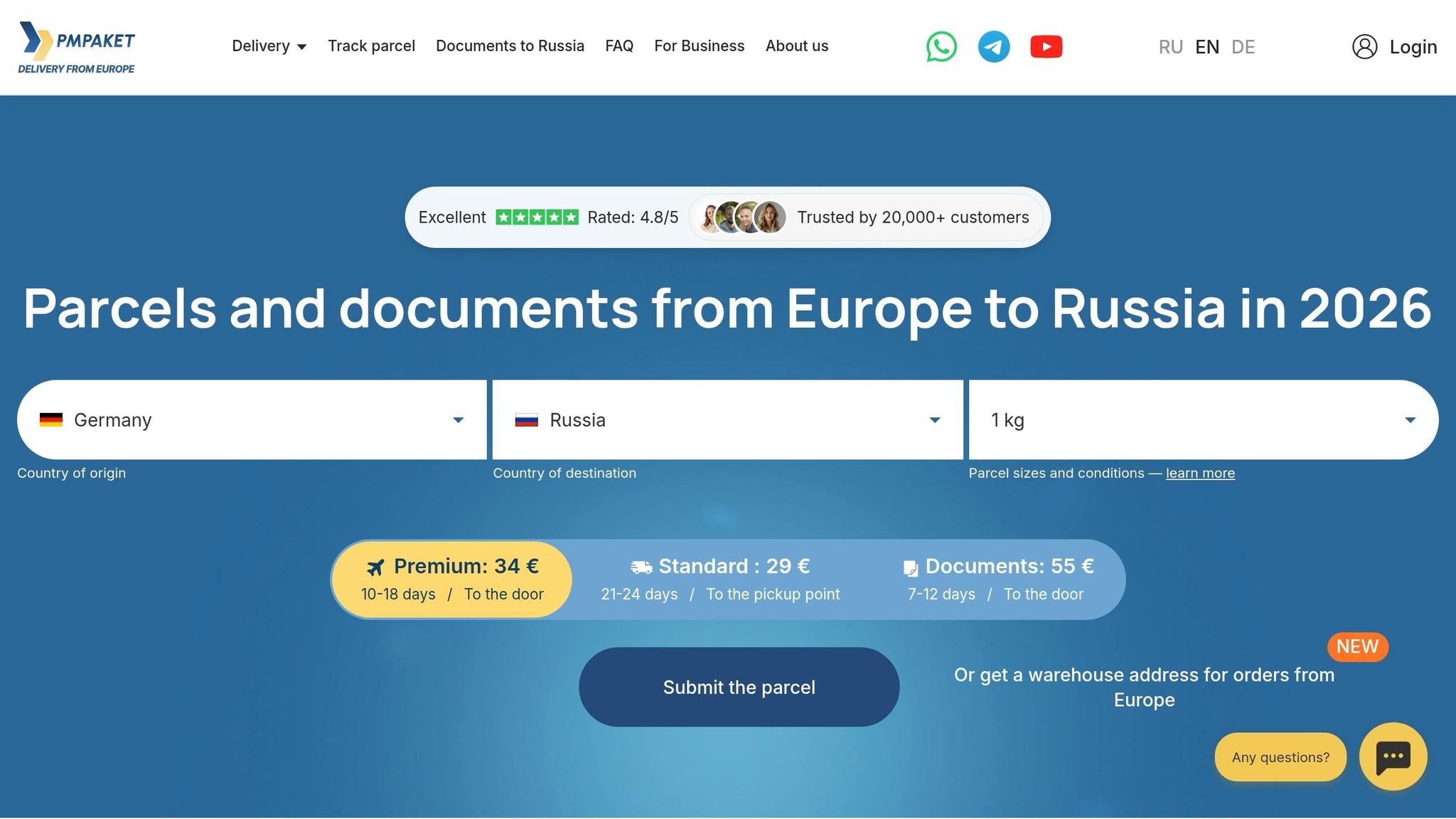Switch language to RU
1456x819 pixels.
coord(1171,47)
